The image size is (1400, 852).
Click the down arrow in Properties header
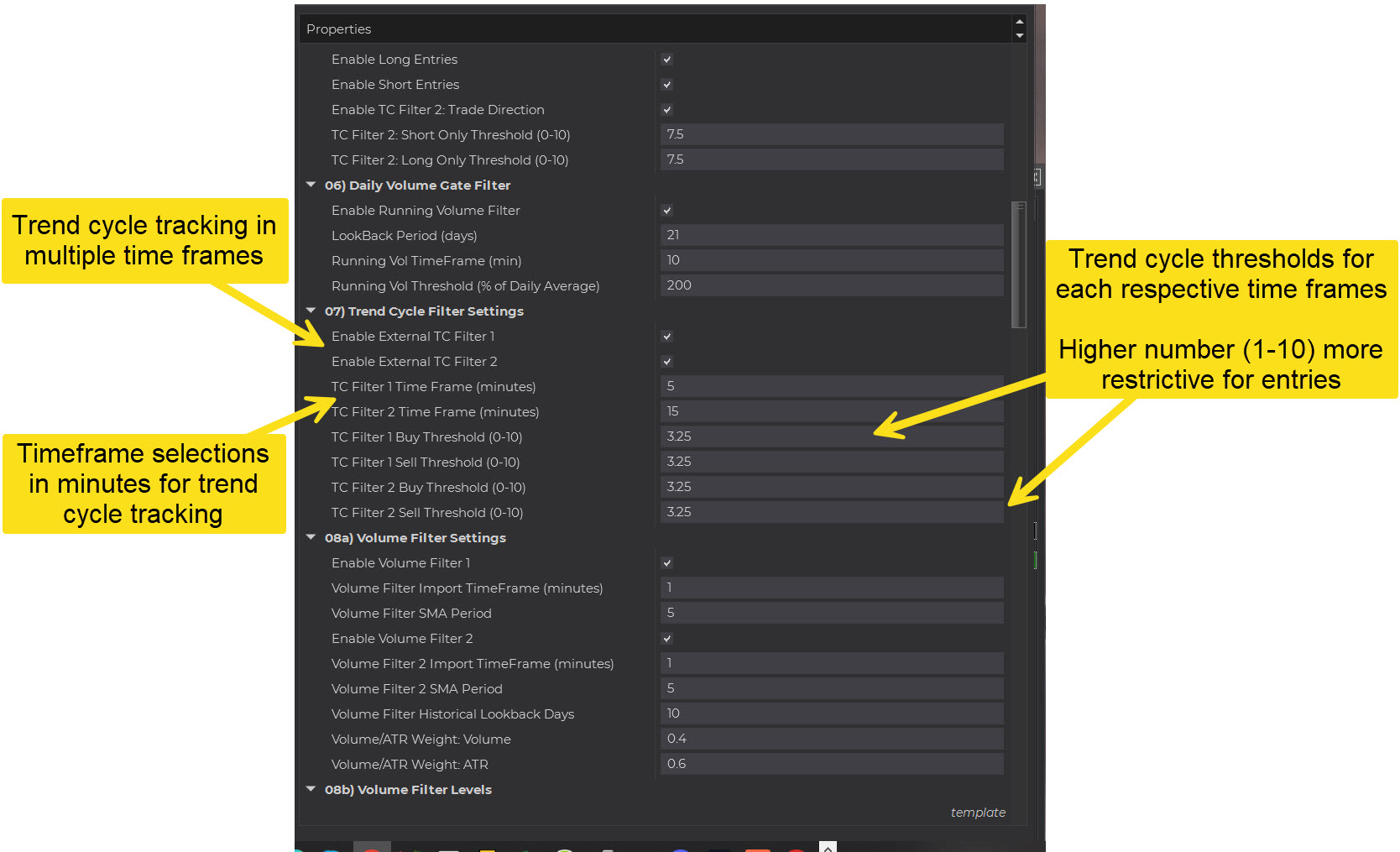(x=1019, y=35)
